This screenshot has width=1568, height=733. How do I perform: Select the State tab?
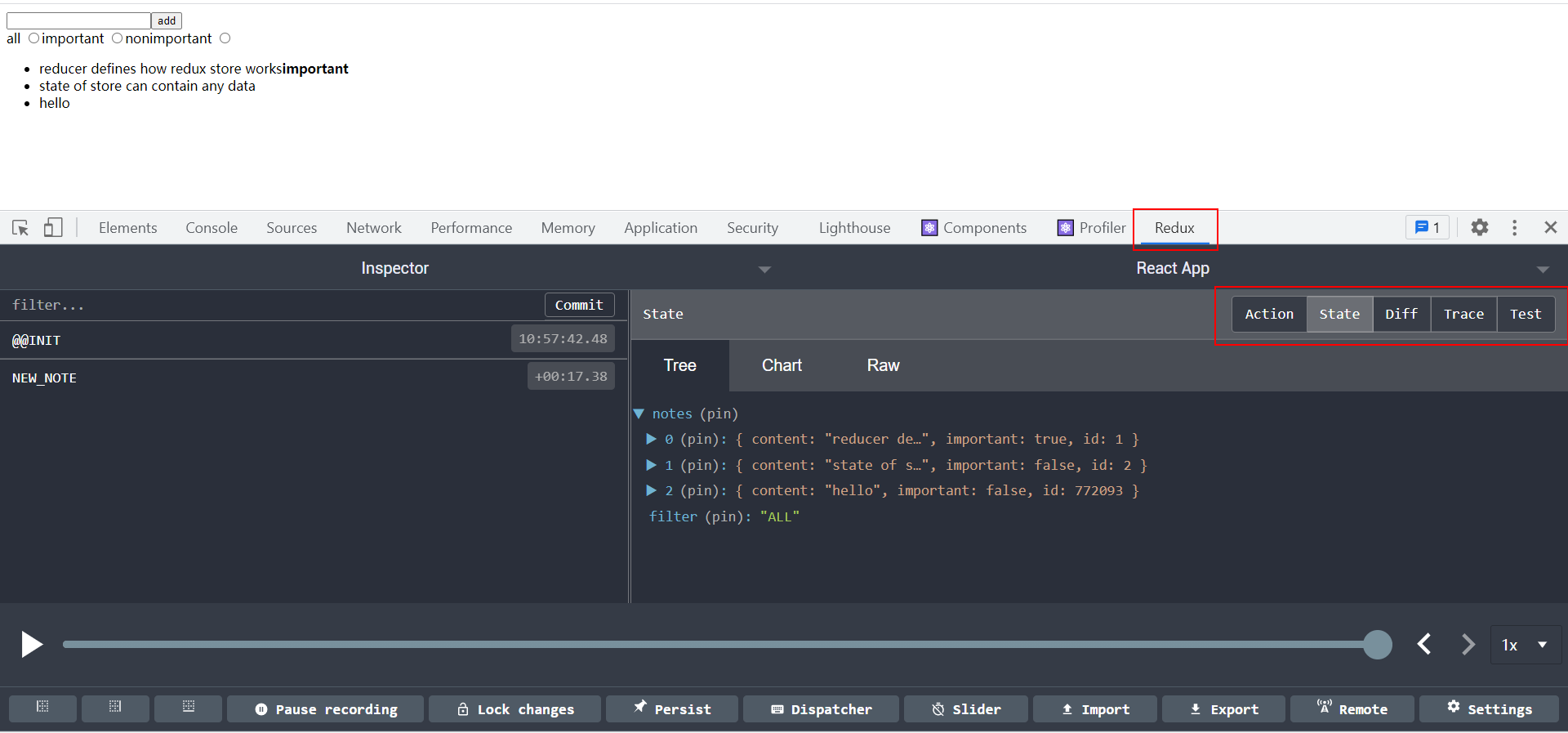[x=1339, y=314]
